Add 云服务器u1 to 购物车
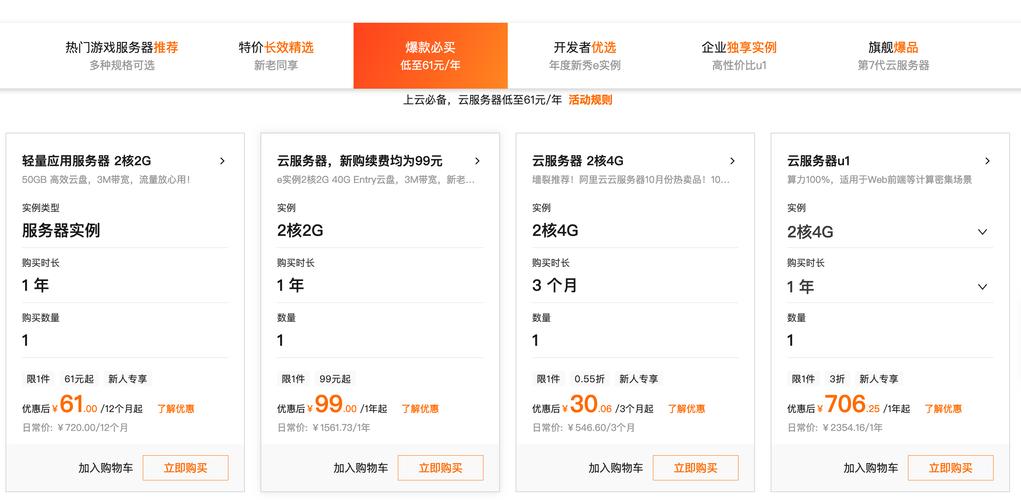Screen dimensions: 1021x500 pyautogui.click(x=871, y=468)
